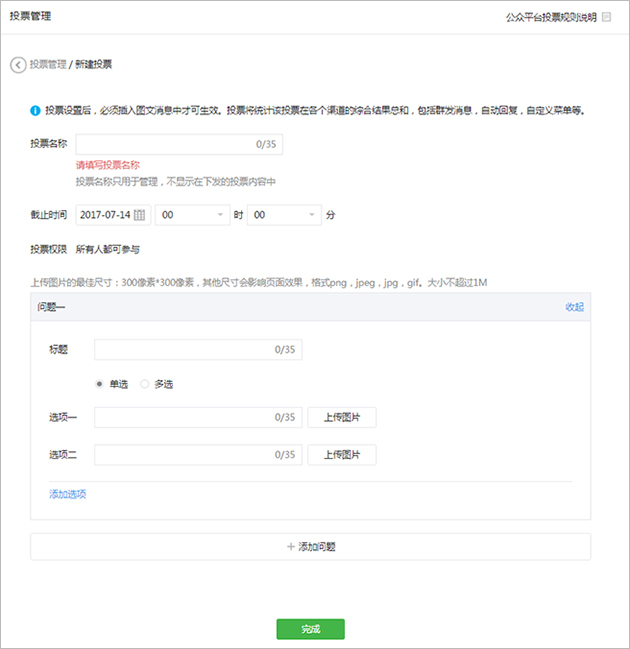Click 上传图片 button for 选项二
Image resolution: width=630 pixels, height=649 pixels.
pyautogui.click(x=342, y=455)
